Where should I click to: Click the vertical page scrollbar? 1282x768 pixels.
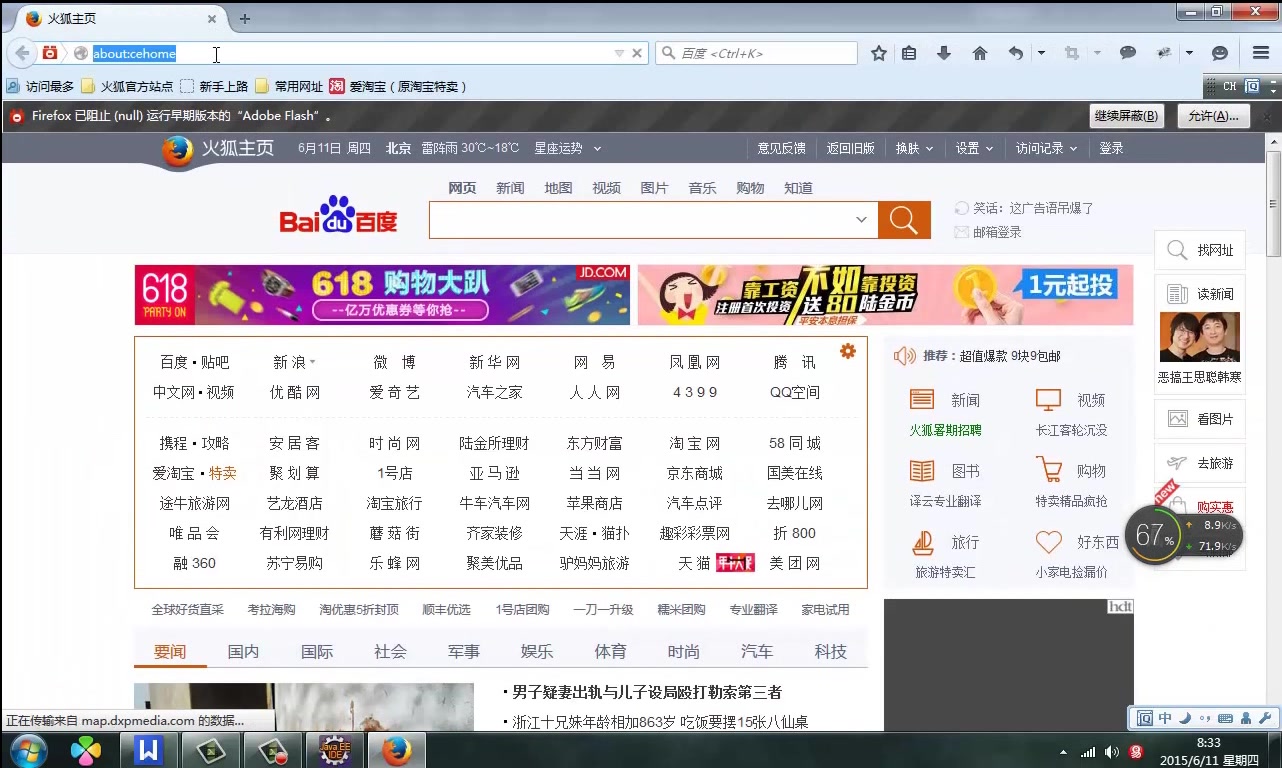pyautogui.click(x=1273, y=205)
